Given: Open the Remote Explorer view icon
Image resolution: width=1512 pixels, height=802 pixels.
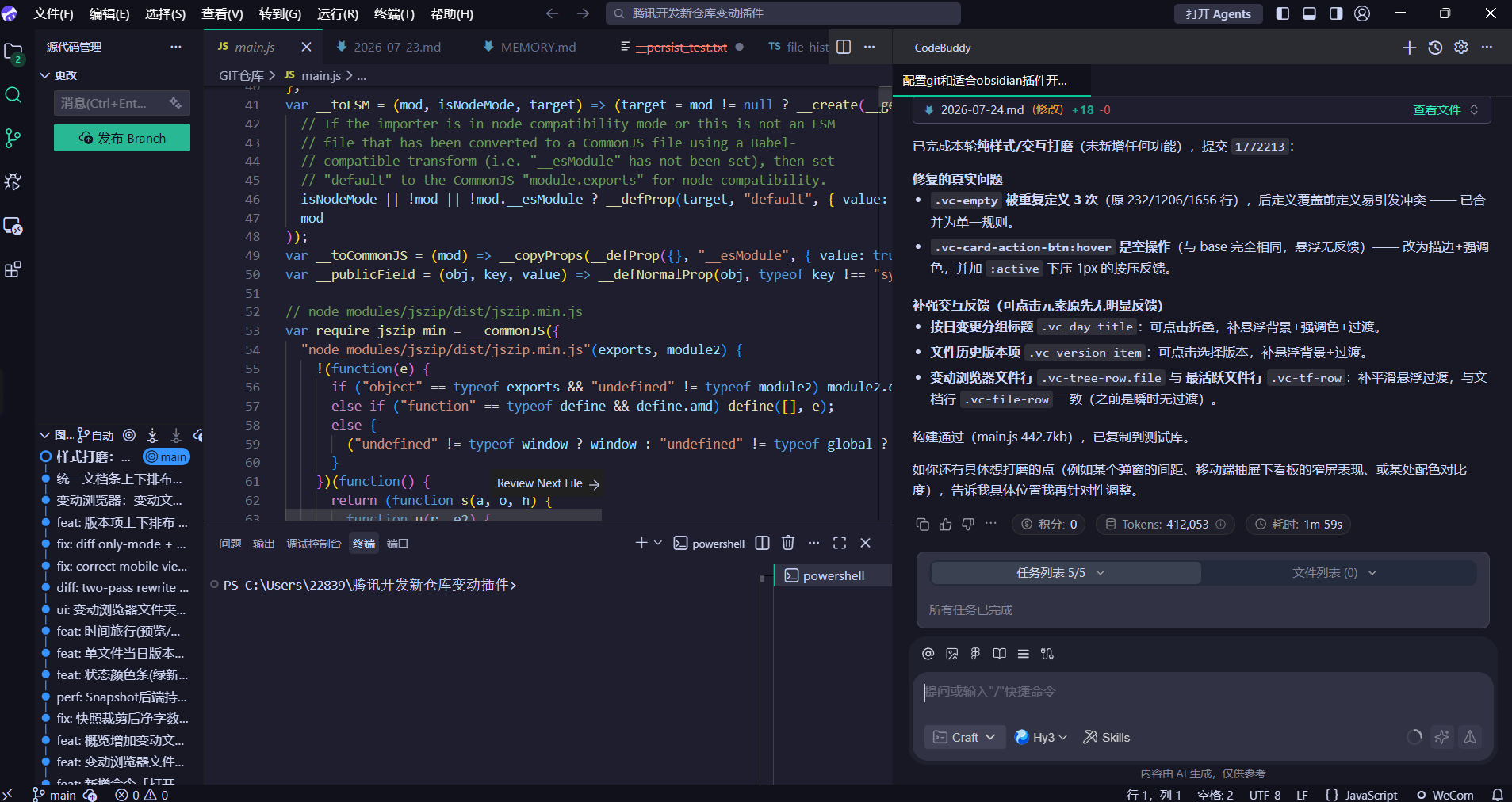Looking at the screenshot, I should pos(13,226).
